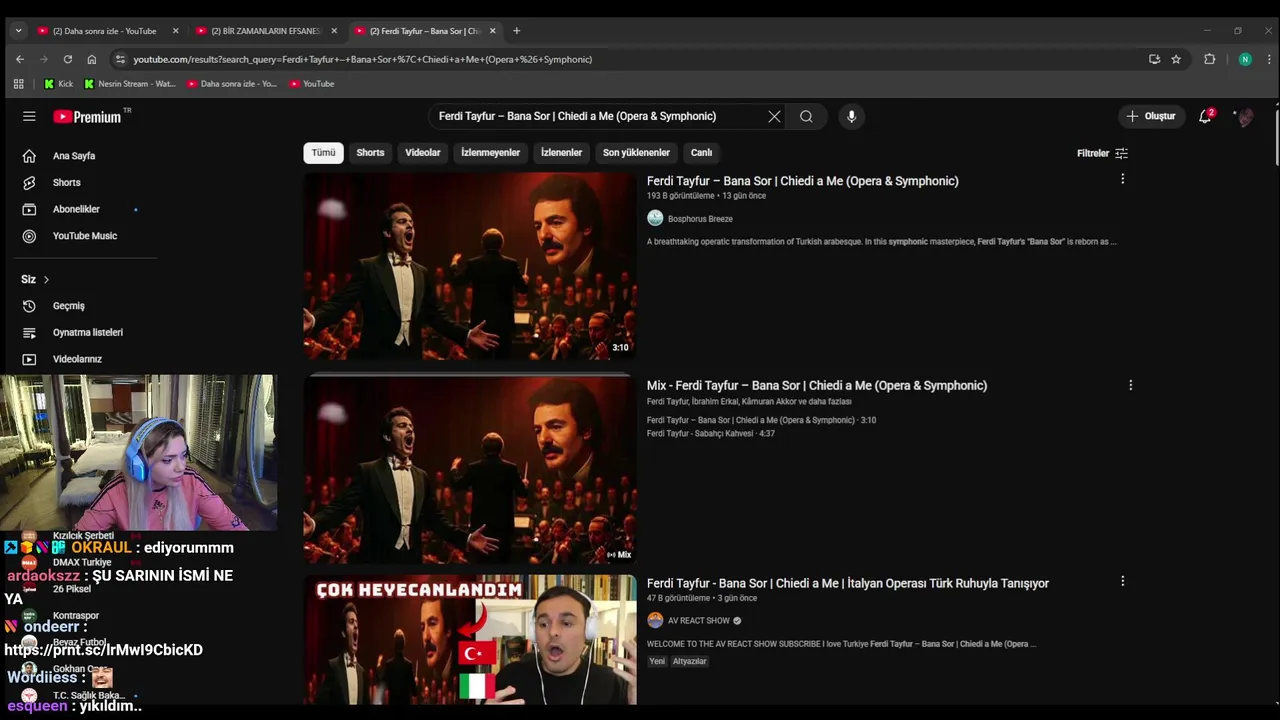Viewport: 1280px width, 720px height.
Task: Expand the Siz section chevron
Action: coord(46,279)
